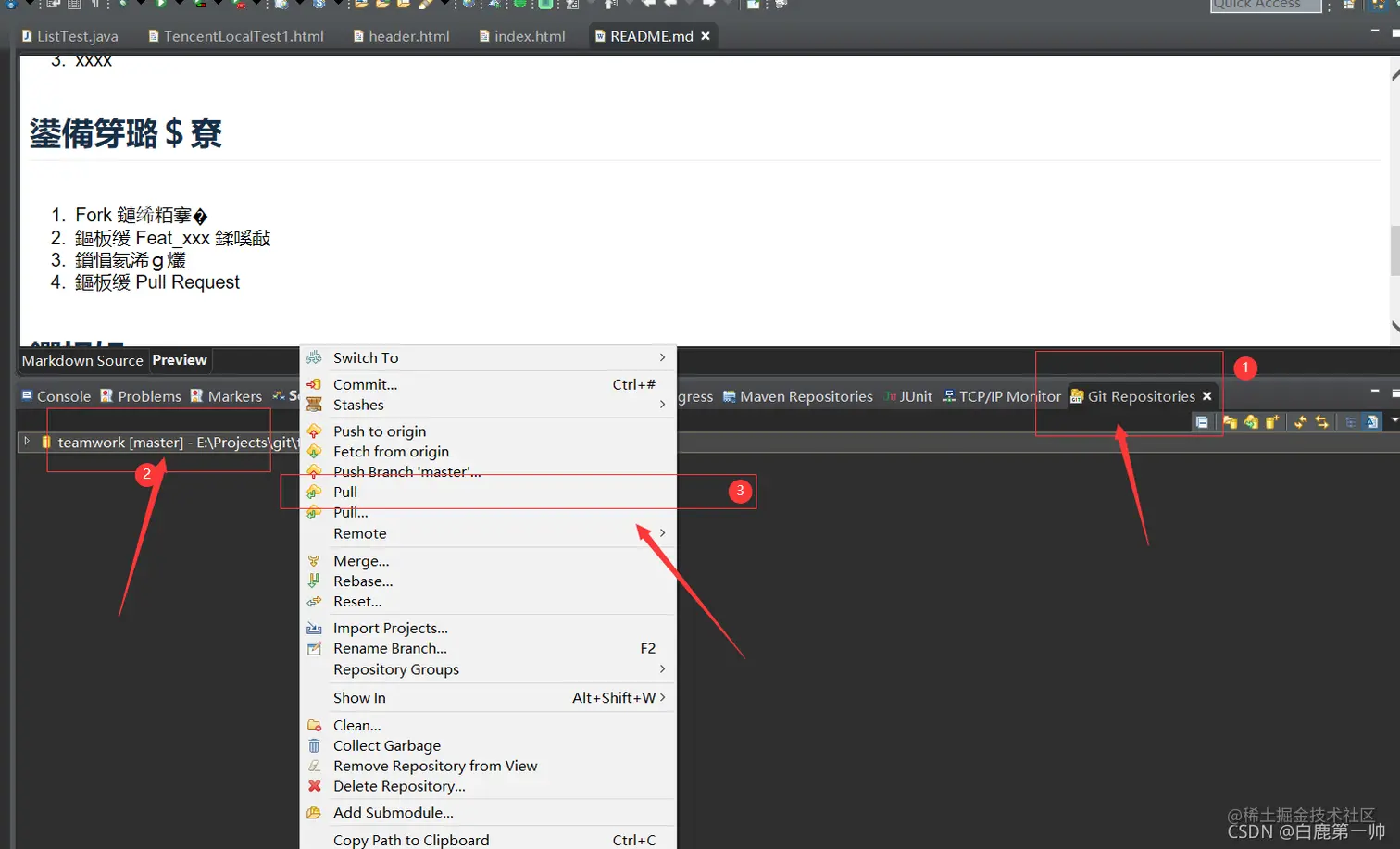Select Remove Repository from View
The width and height of the screenshot is (1400, 849).
click(488, 766)
